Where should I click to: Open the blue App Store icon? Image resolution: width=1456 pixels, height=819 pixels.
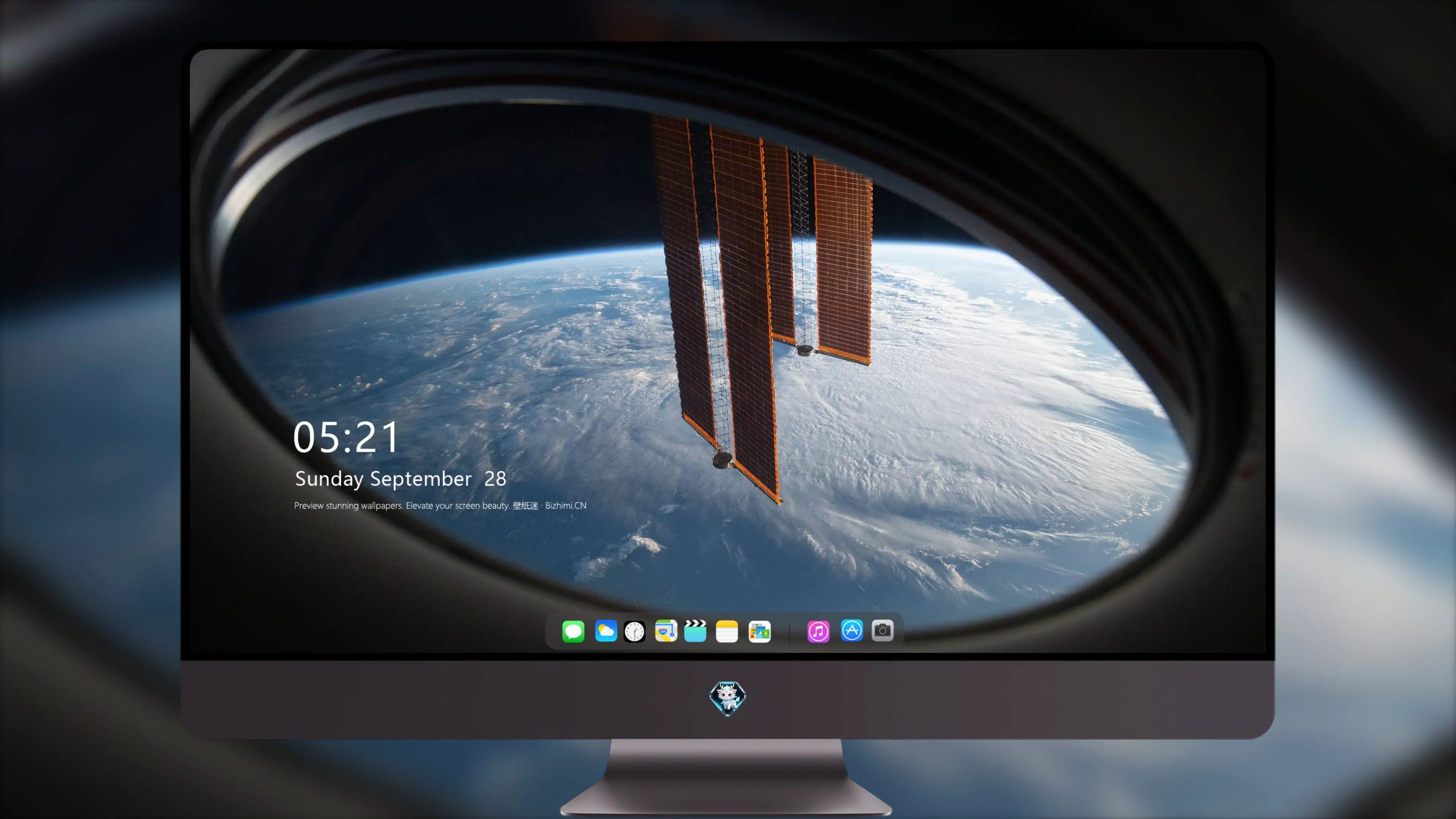852,630
